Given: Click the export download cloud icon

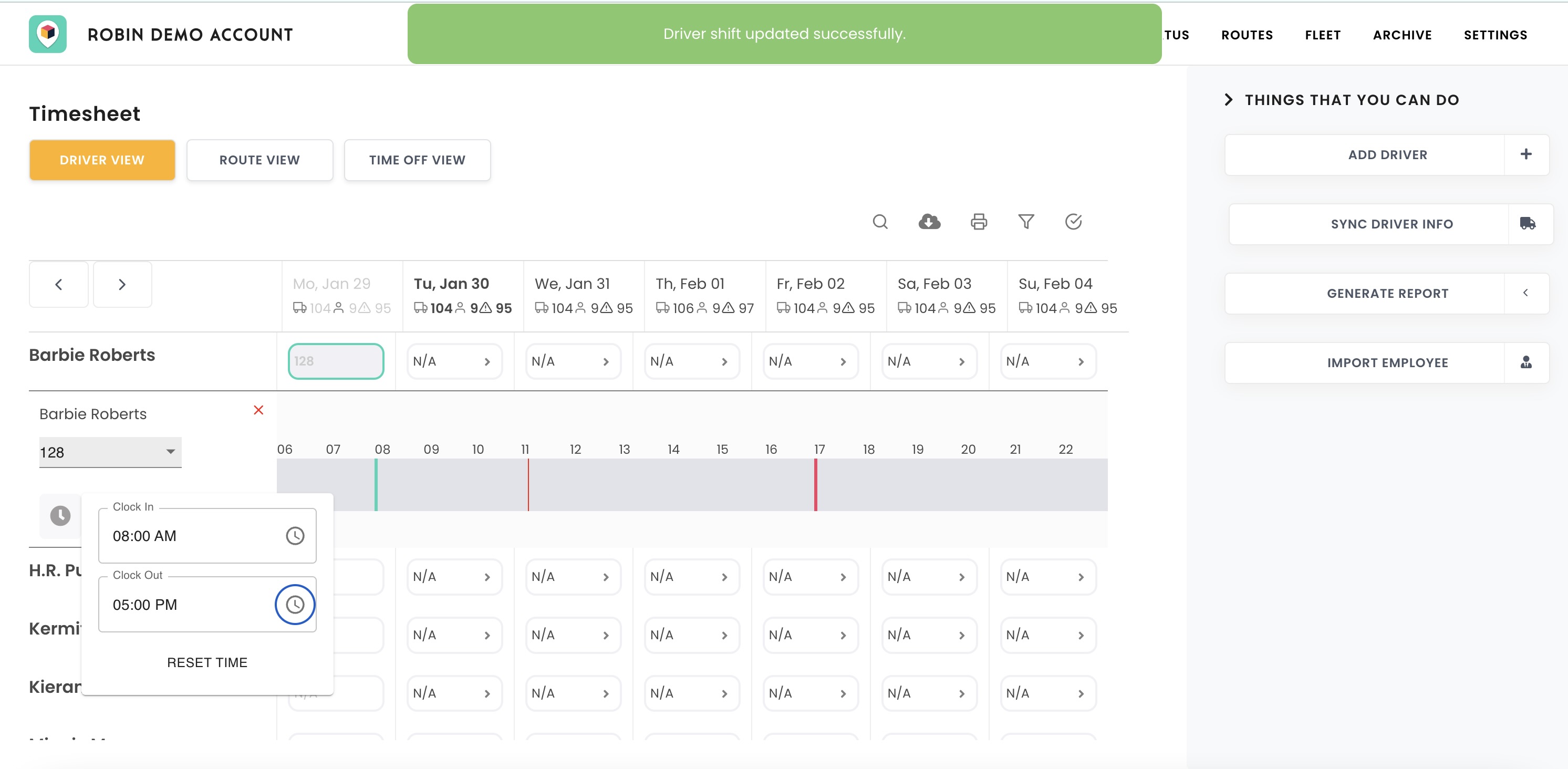Looking at the screenshot, I should (929, 222).
